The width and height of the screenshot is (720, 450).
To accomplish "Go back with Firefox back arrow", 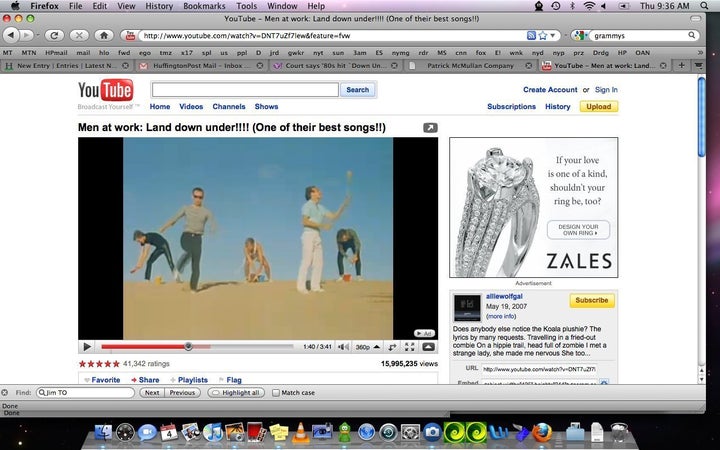I will (11, 35).
